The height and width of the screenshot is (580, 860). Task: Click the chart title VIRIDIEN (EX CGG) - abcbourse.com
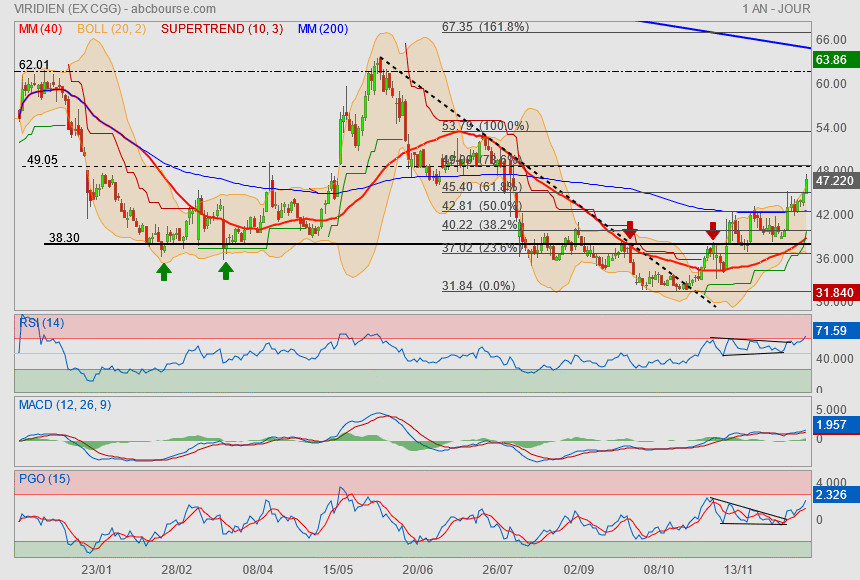(x=115, y=9)
